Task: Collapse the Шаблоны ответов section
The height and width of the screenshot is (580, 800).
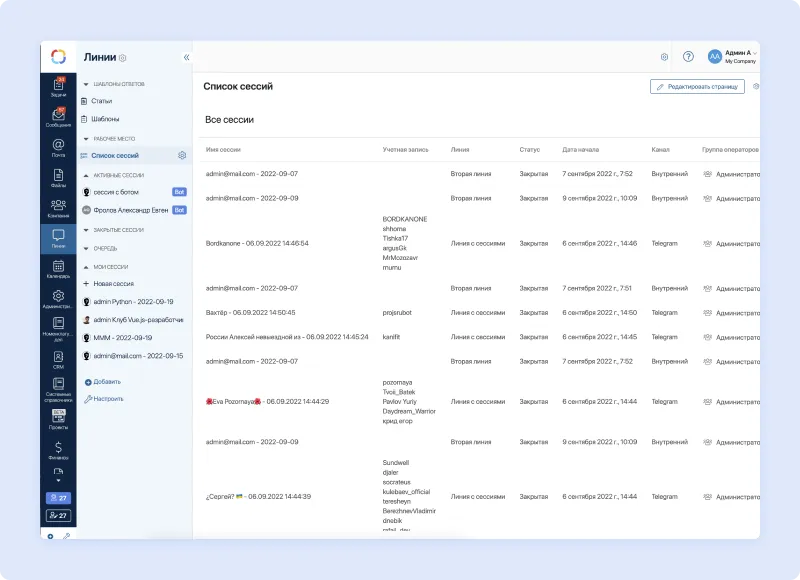Action: [86, 84]
